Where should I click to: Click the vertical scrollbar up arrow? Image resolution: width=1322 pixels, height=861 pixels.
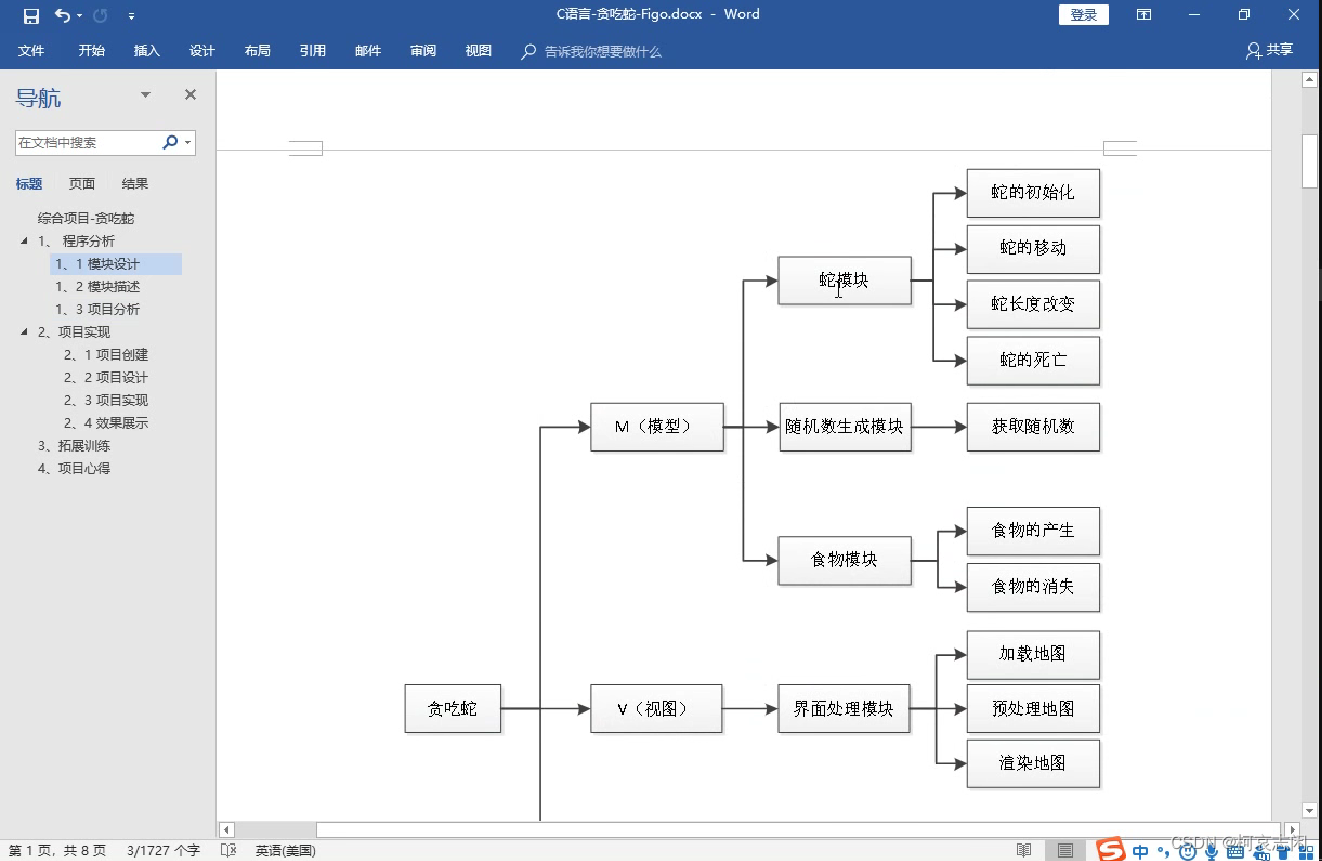[x=1310, y=80]
